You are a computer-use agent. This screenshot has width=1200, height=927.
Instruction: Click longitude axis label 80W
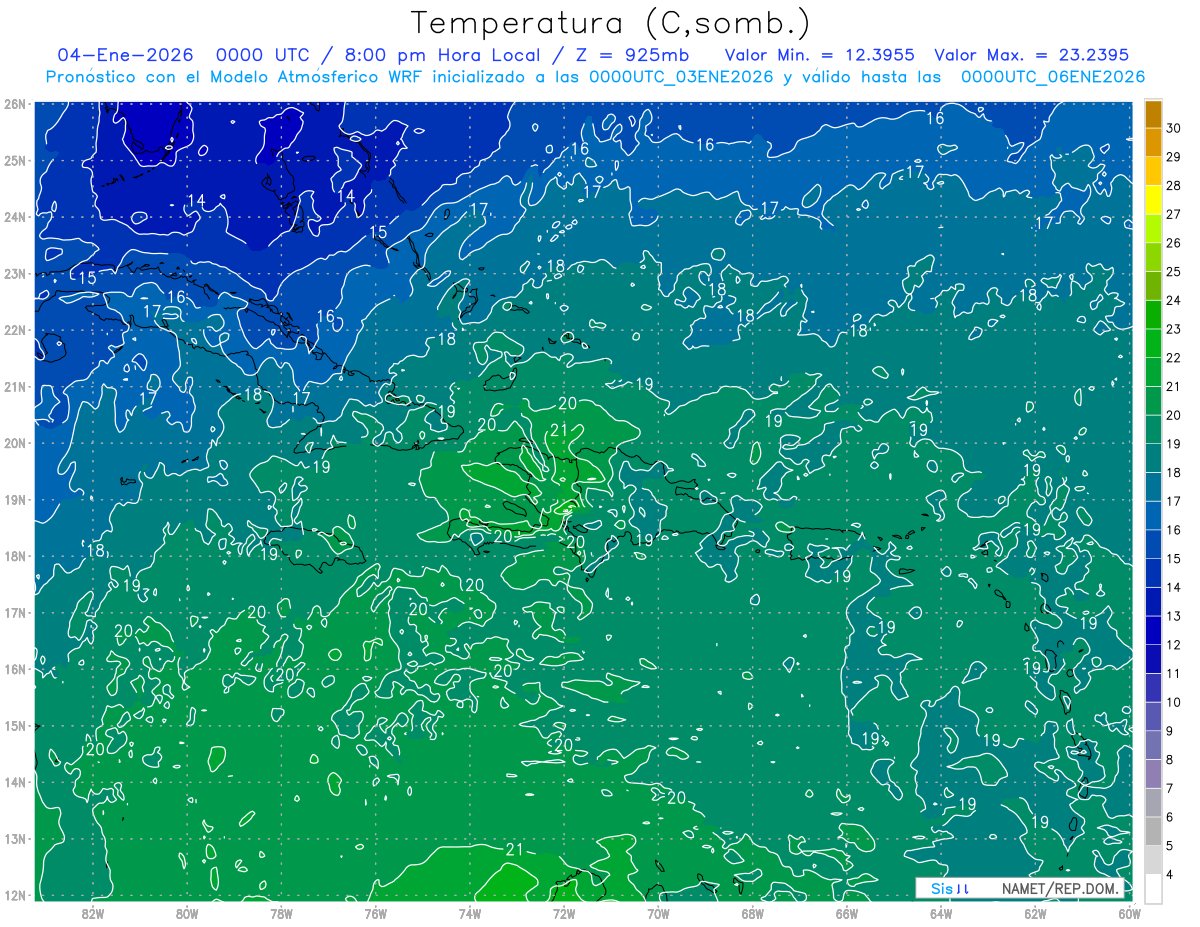coord(187,912)
